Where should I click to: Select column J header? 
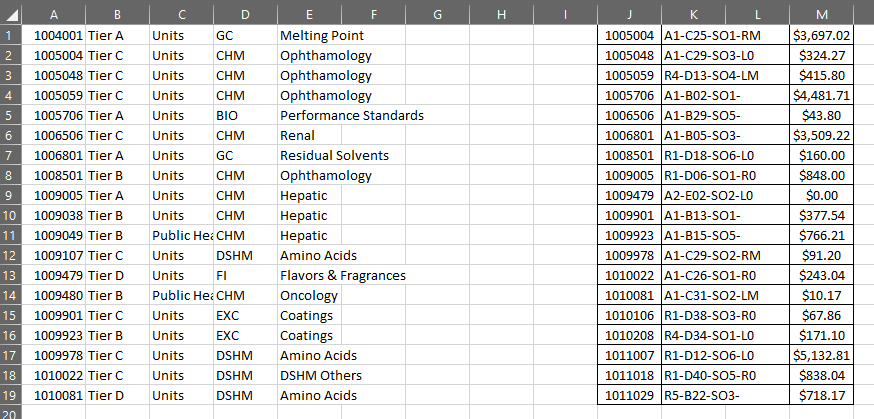[629, 15]
